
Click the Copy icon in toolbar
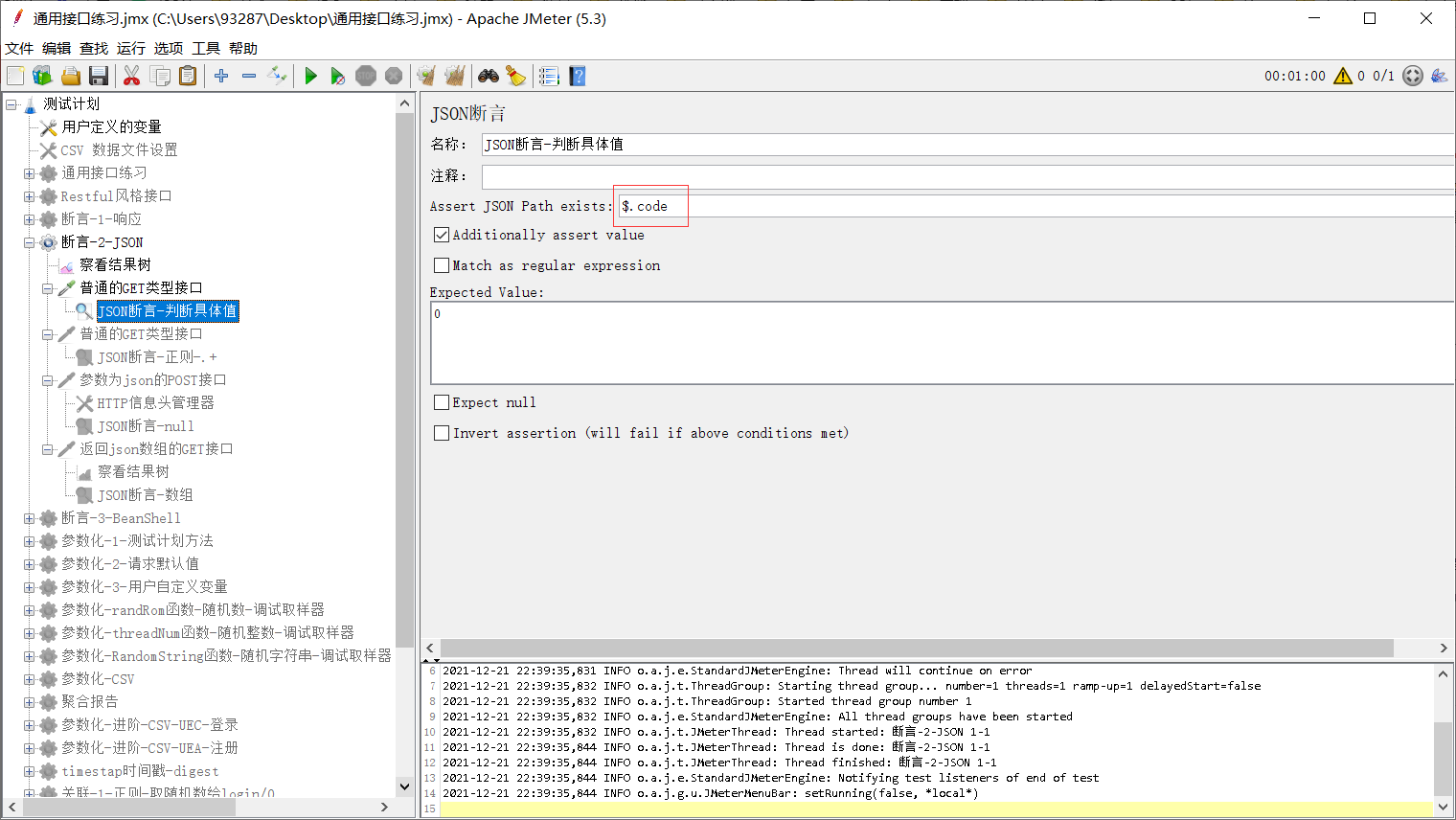coord(160,76)
